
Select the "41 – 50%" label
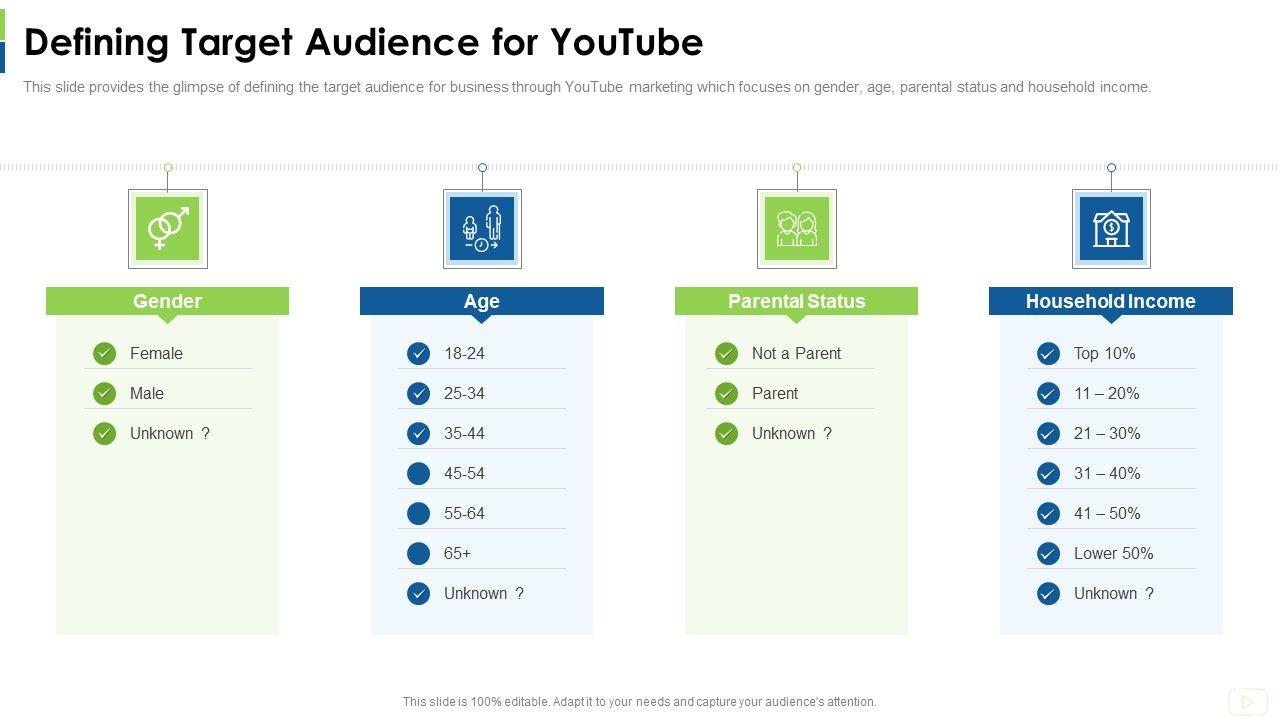(x=1107, y=513)
